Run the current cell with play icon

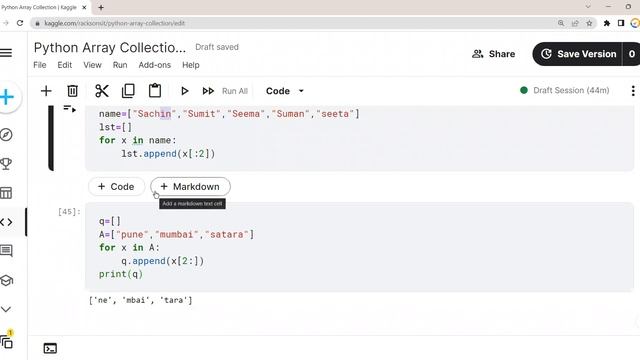coord(184,91)
